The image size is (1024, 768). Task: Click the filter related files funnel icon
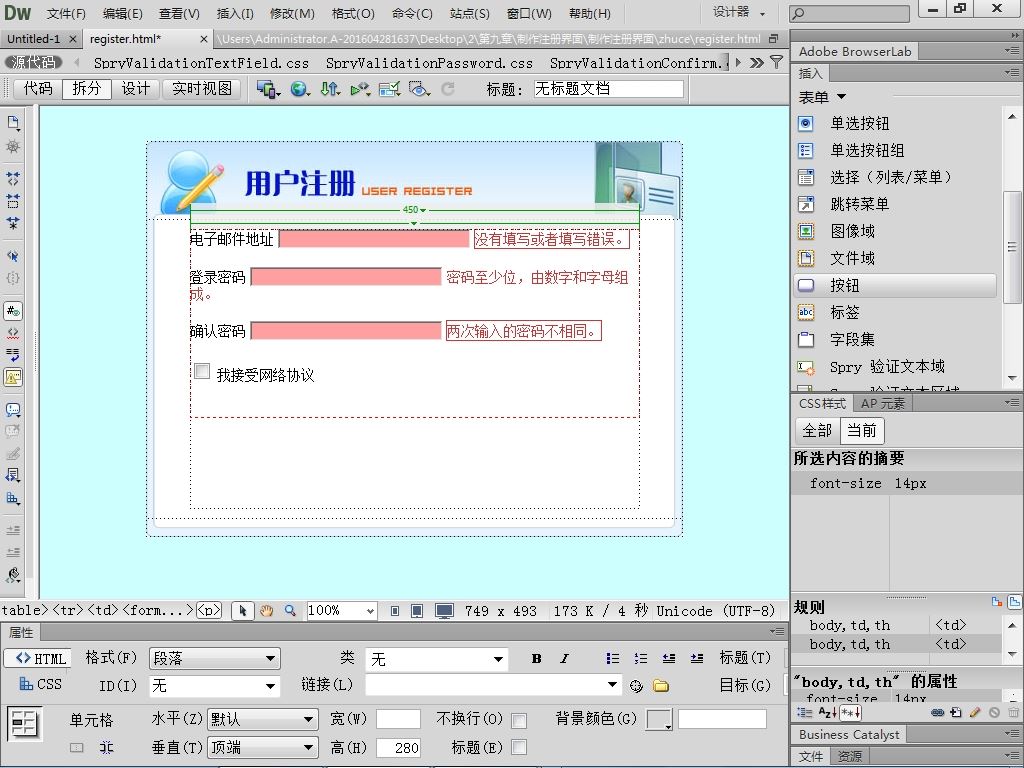[776, 63]
